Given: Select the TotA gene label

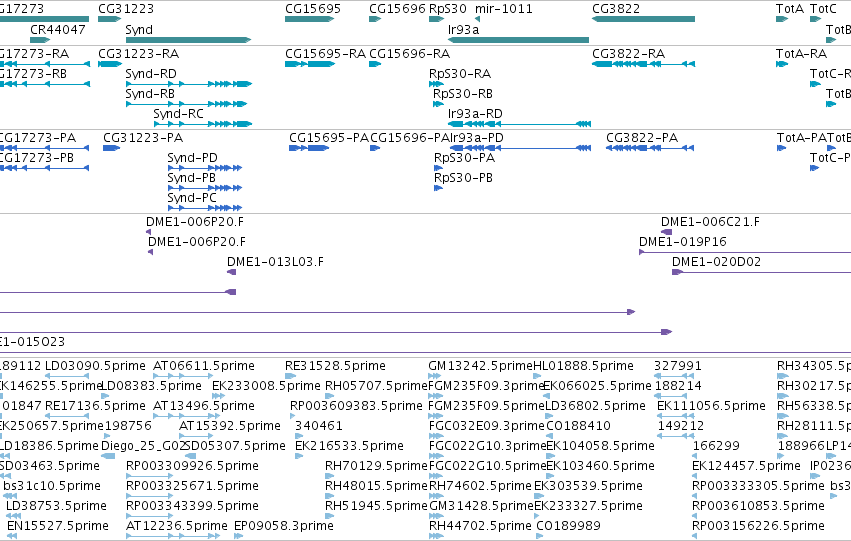Looking at the screenshot, I should (x=790, y=9).
